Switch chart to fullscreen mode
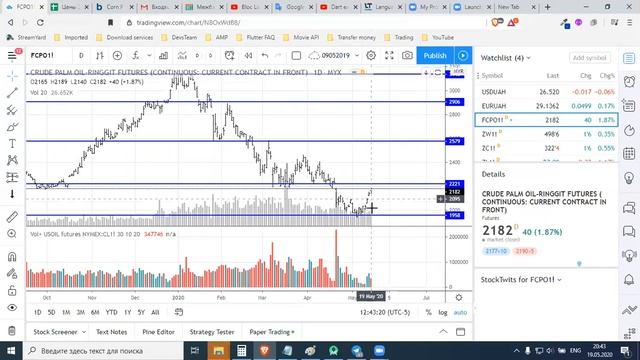Screen dimensions: 640x360 click(x=389, y=56)
